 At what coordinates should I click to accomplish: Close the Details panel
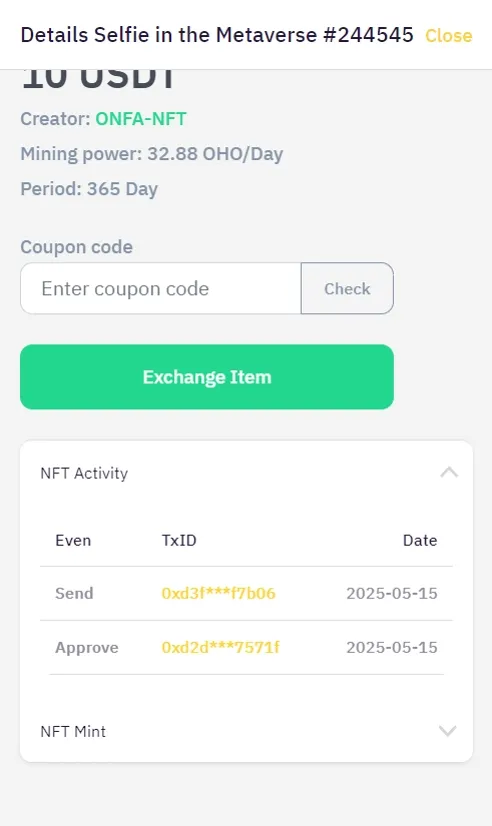[448, 36]
